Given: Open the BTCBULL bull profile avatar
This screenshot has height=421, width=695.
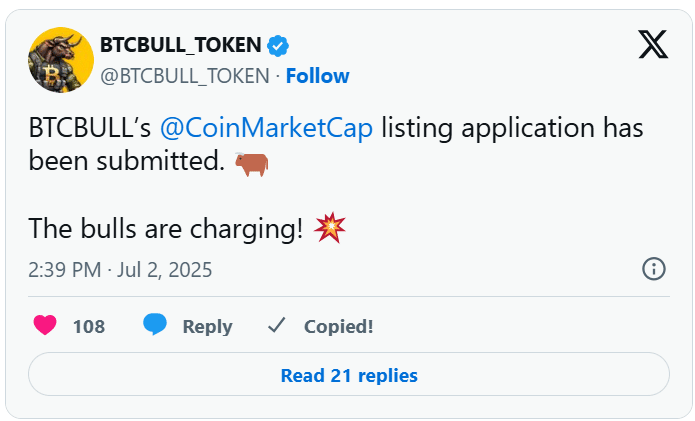Looking at the screenshot, I should click(61, 60).
